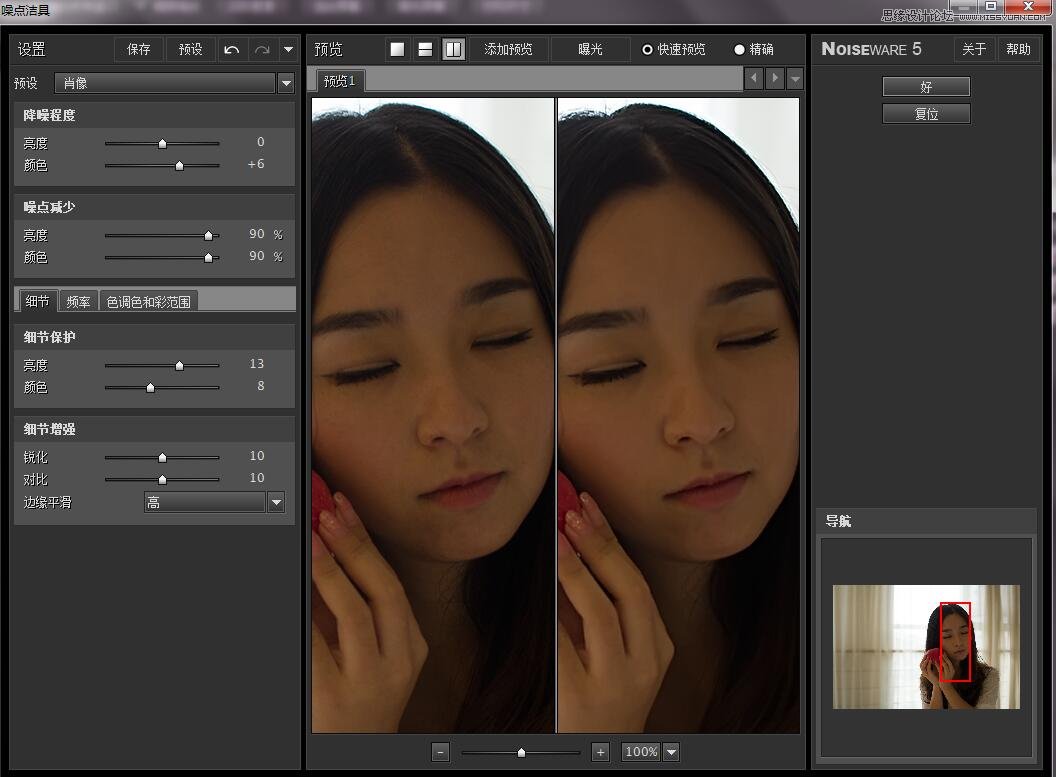Open the 预设 肖像 preset dropdown
Viewport: 1056px width, 777px height.
(x=286, y=83)
